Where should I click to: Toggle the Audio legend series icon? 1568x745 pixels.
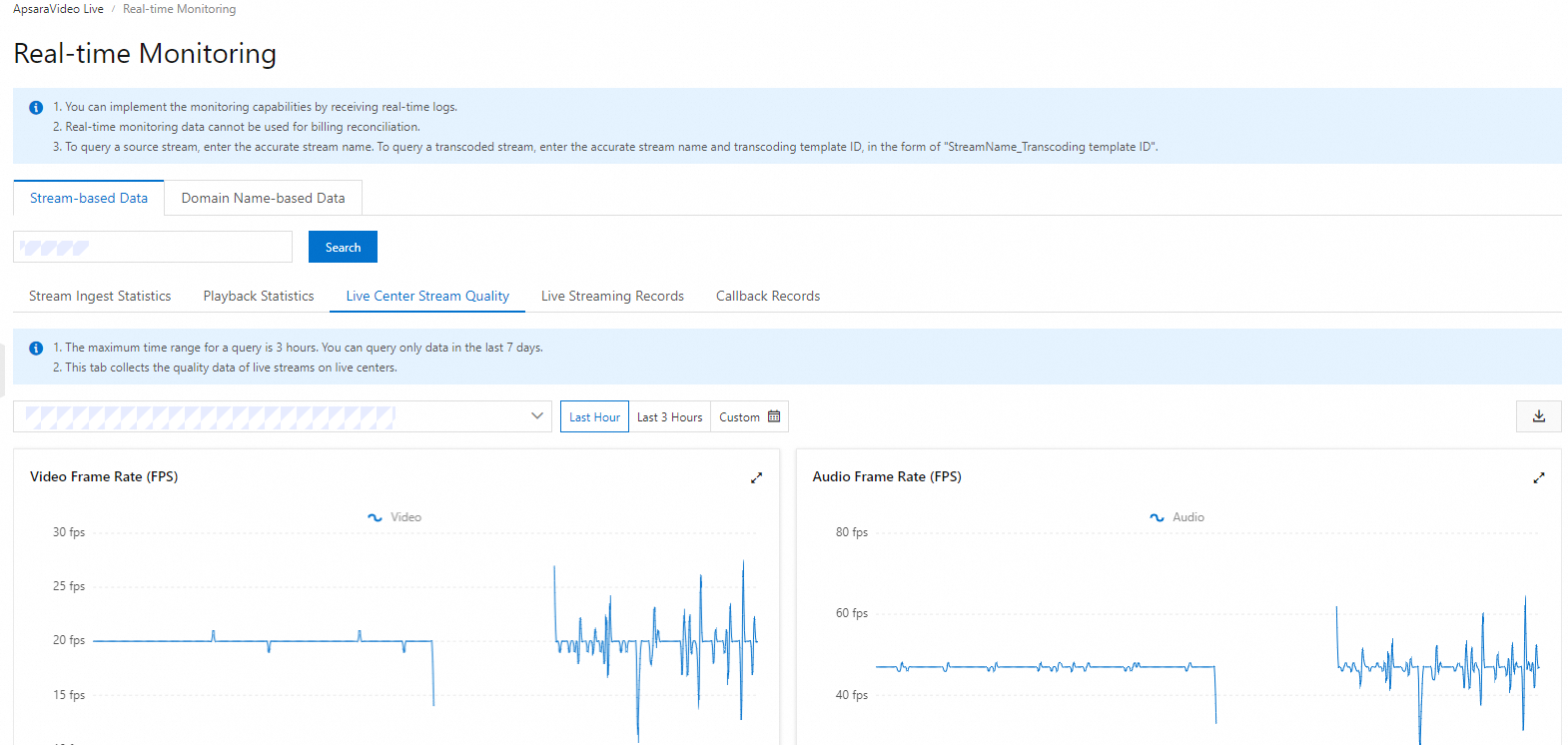1157,517
